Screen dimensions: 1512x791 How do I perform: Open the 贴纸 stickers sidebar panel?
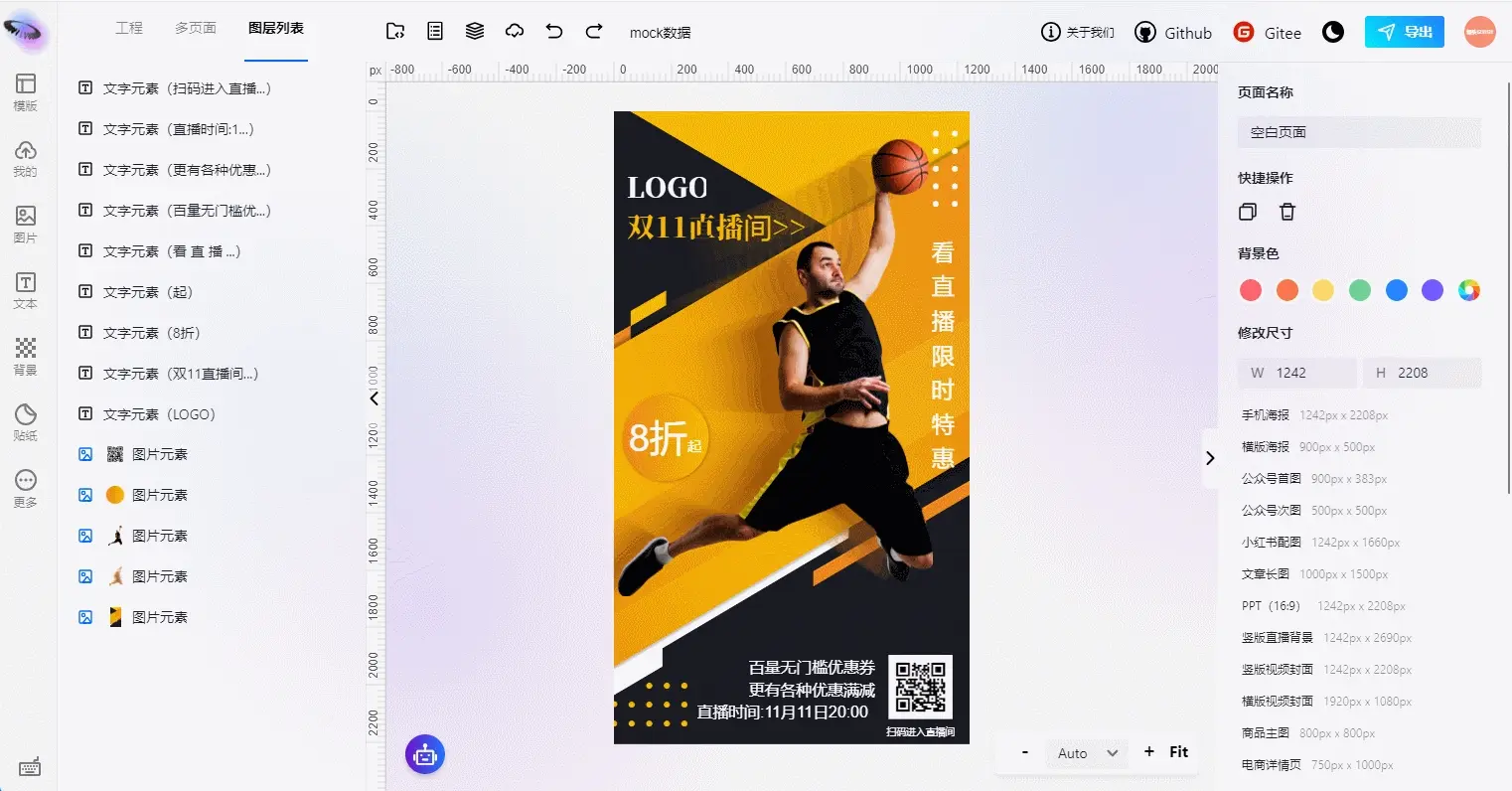[x=26, y=422]
